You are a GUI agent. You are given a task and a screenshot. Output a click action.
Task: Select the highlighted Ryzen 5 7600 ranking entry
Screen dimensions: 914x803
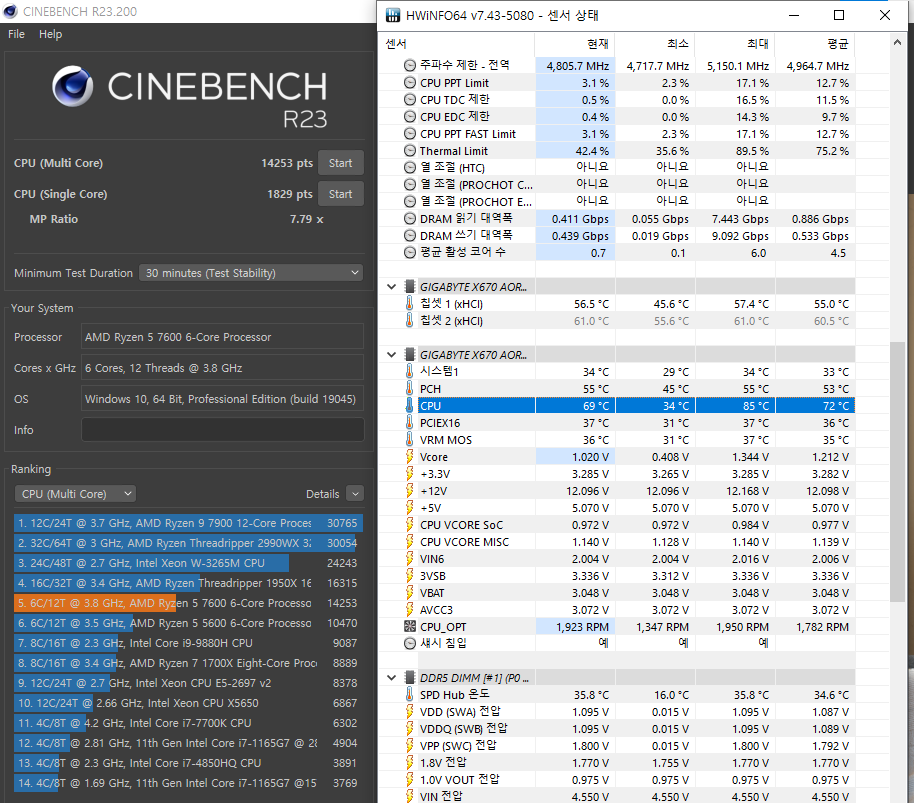pyautogui.click(x=188, y=603)
